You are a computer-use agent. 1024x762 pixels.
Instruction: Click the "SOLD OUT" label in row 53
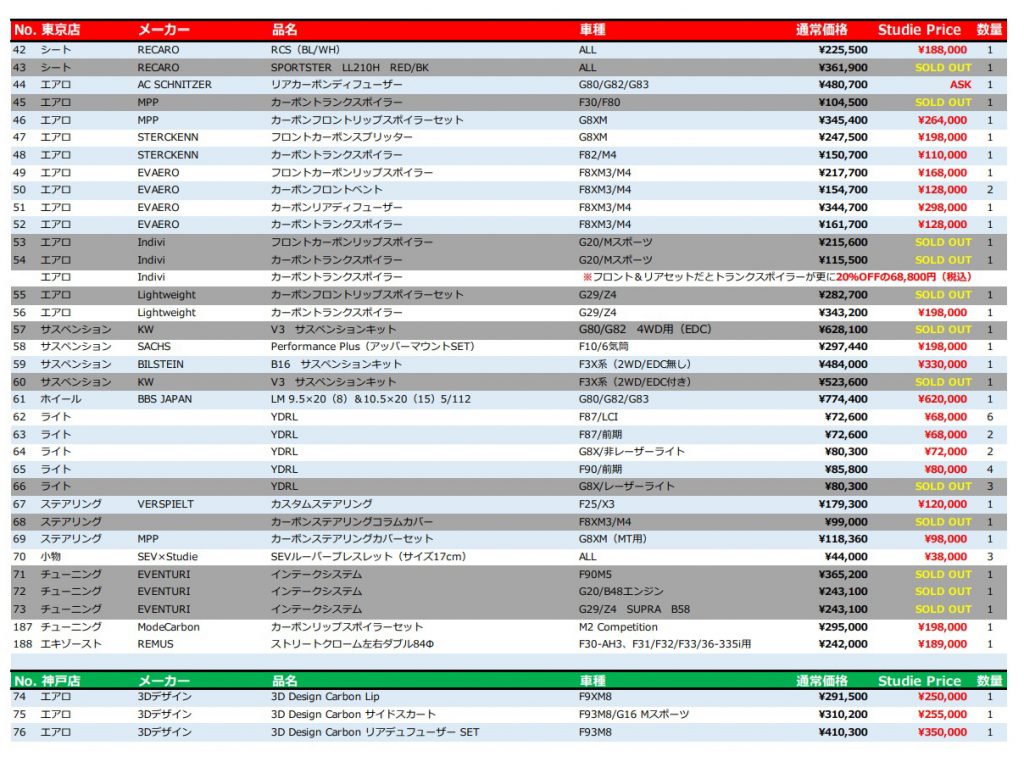943,242
